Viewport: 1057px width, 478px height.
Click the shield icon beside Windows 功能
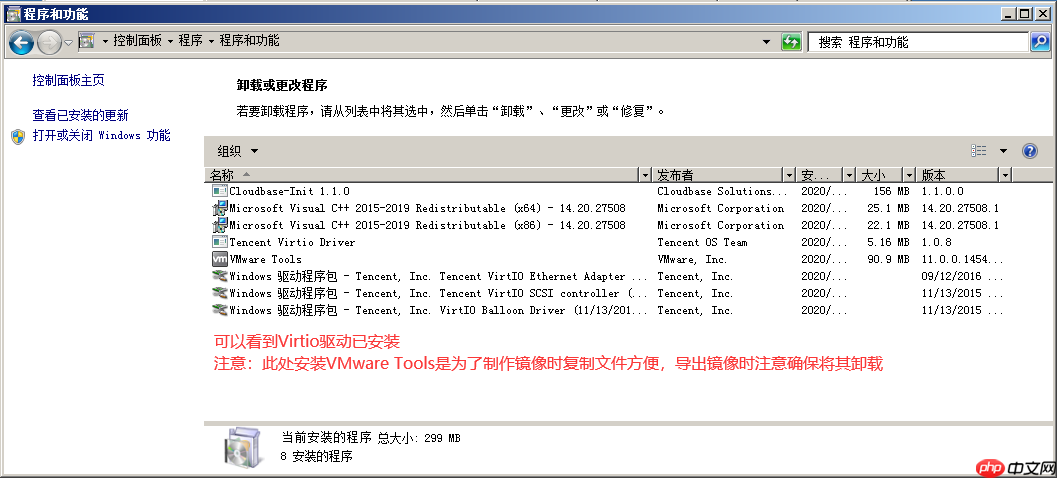tap(18, 136)
